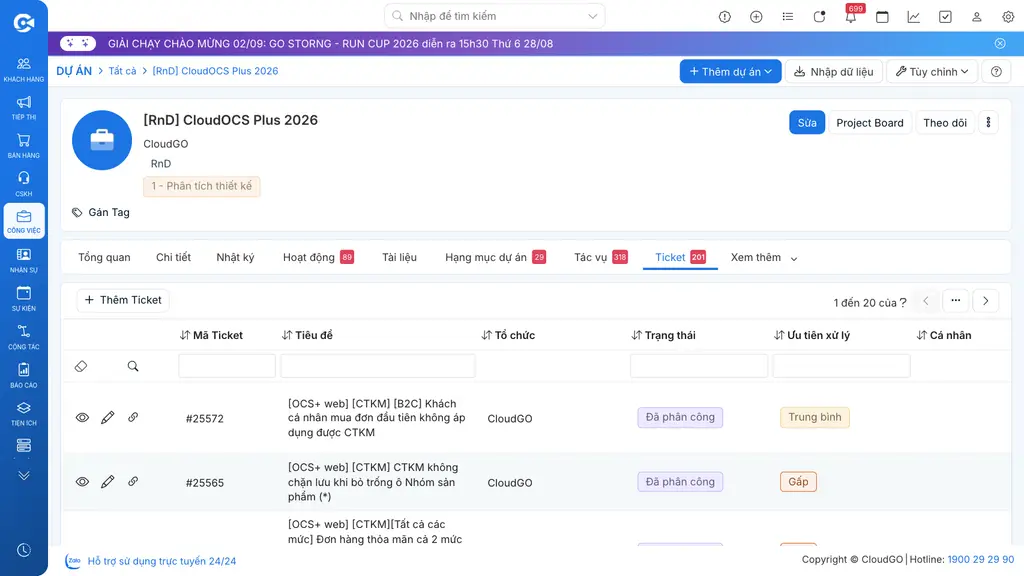This screenshot has height=576, width=1024.
Task: Open the project three-dot more menu
Action: point(988,123)
